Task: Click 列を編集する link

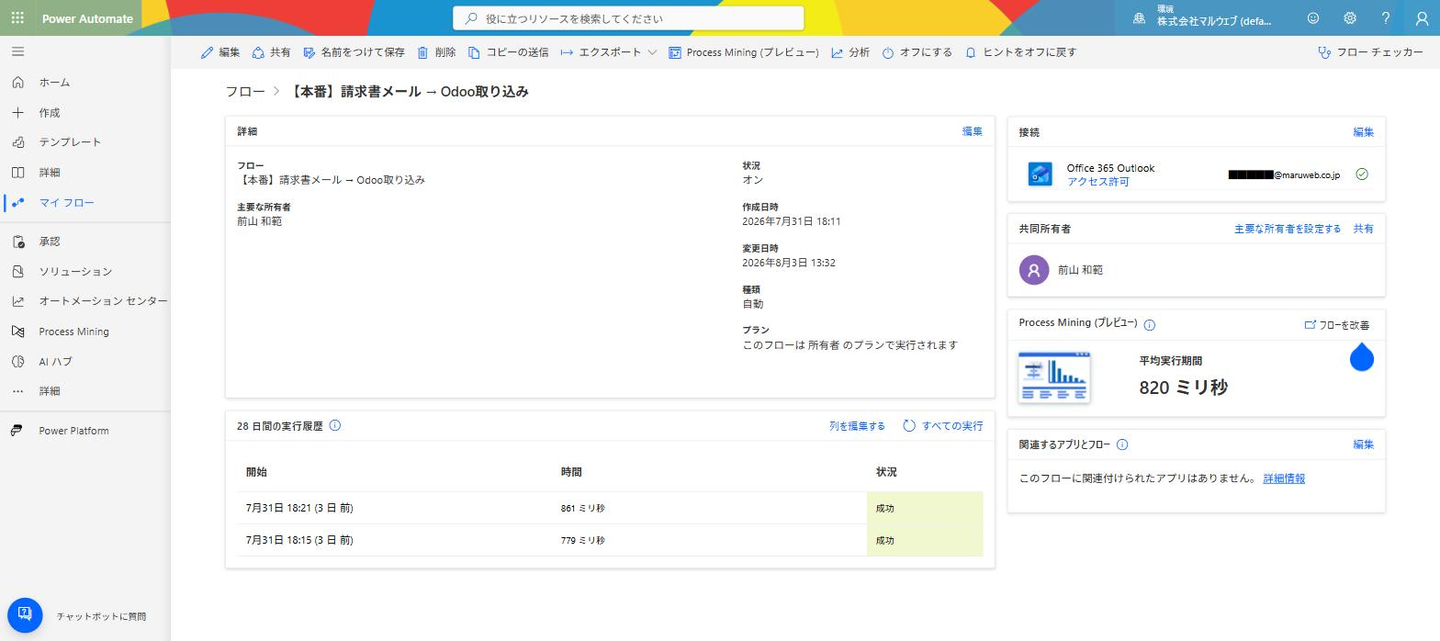Action: click(857, 426)
